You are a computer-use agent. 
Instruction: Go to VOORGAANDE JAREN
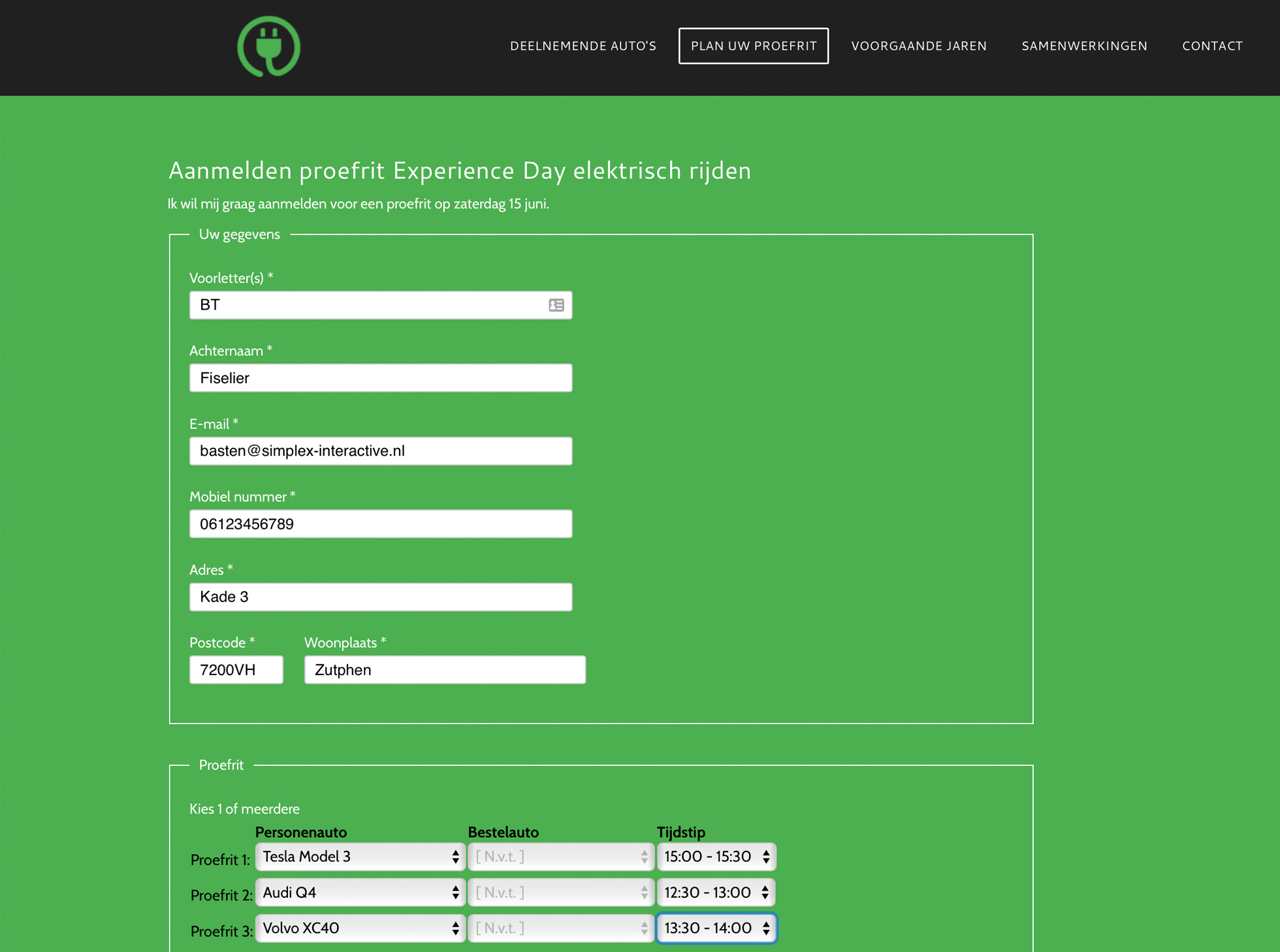[x=919, y=46]
